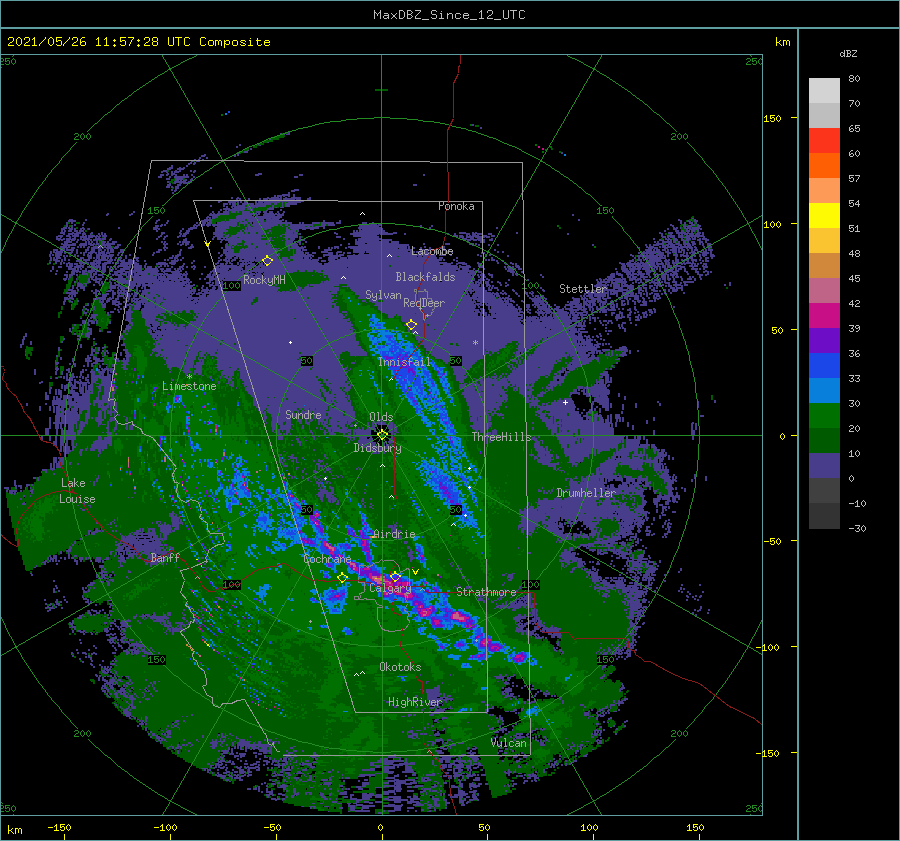
Task: Pick the orange 57-60 dBZ legend swatch
Action: [x=824, y=166]
